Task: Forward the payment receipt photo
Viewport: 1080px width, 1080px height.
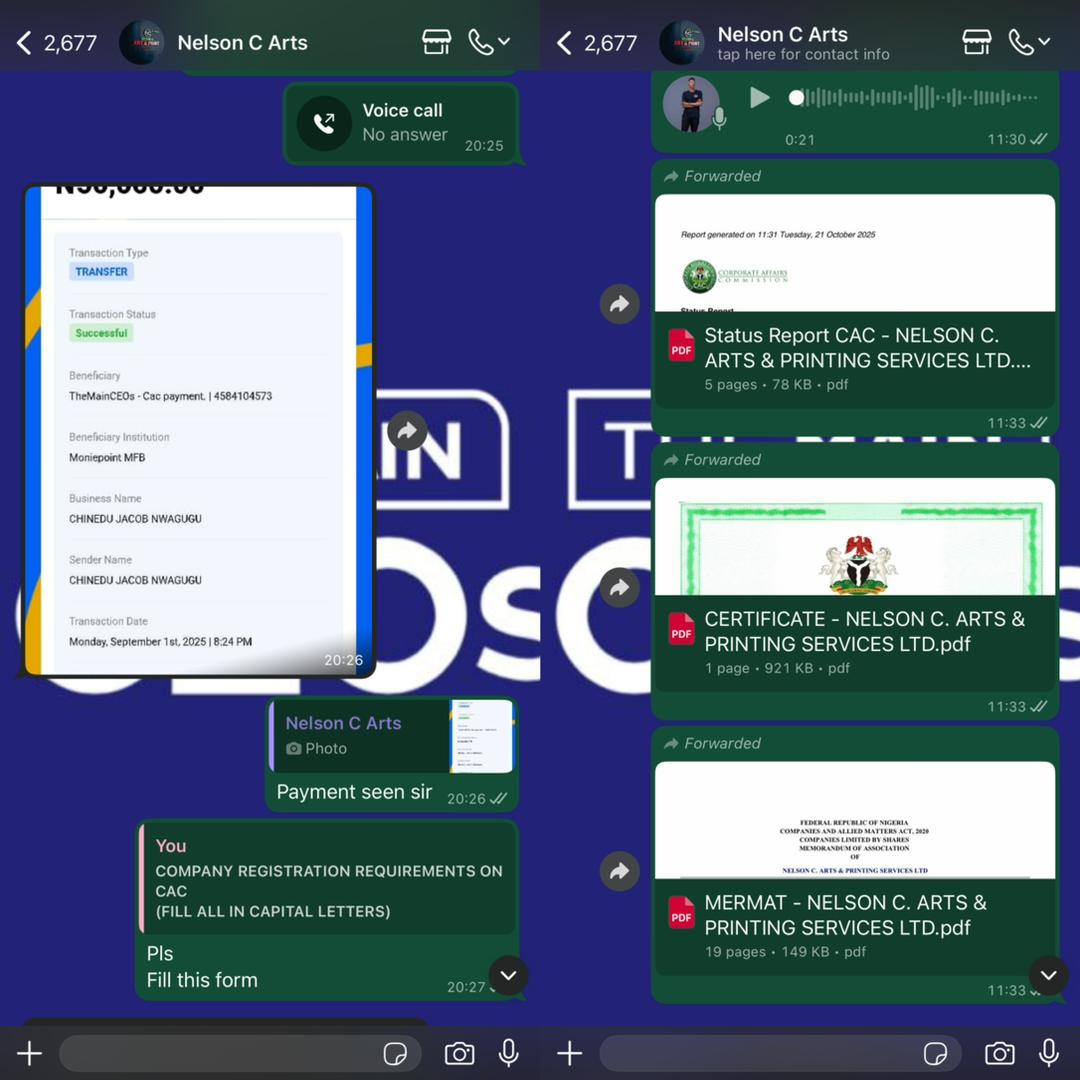Action: pos(407,431)
